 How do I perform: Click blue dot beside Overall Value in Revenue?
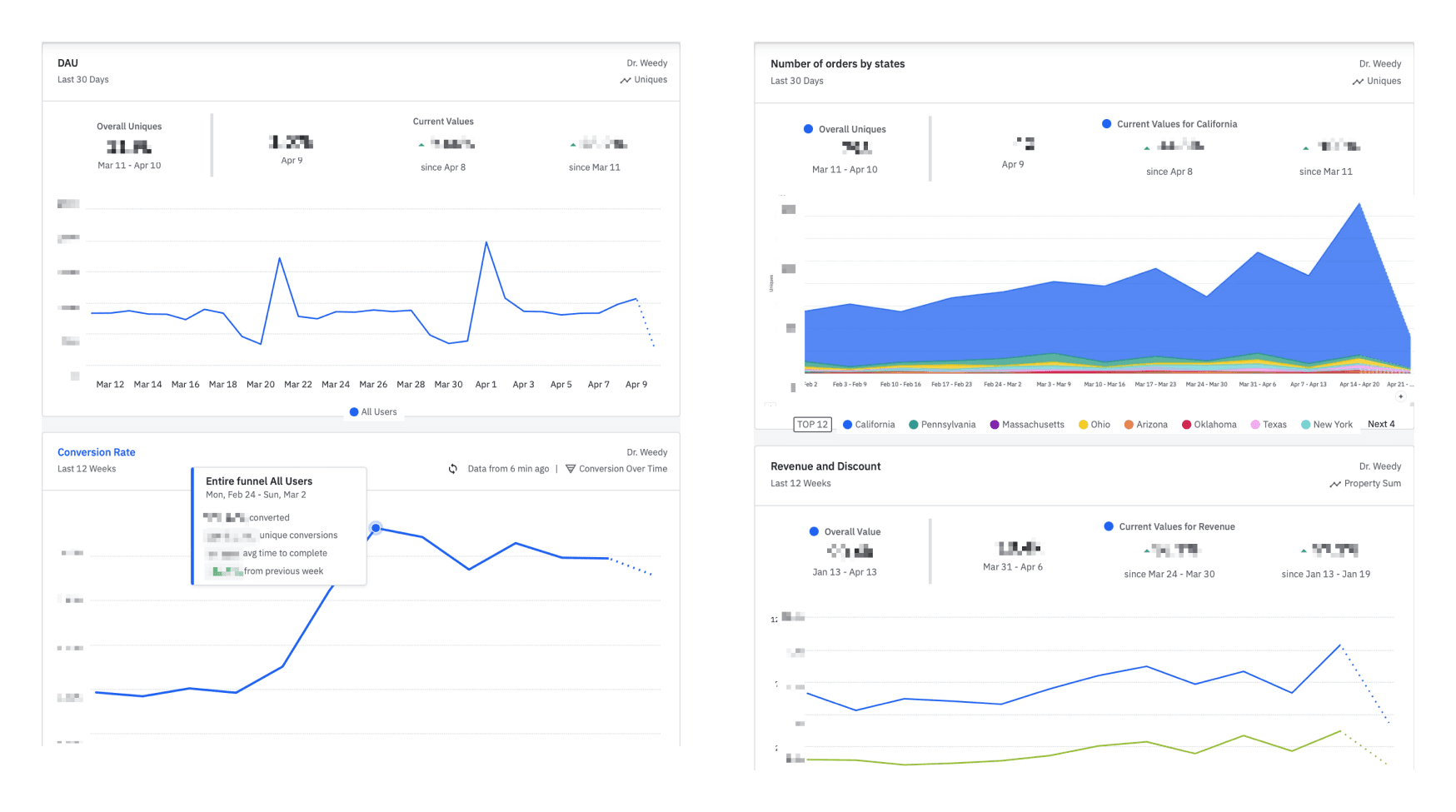click(x=814, y=531)
